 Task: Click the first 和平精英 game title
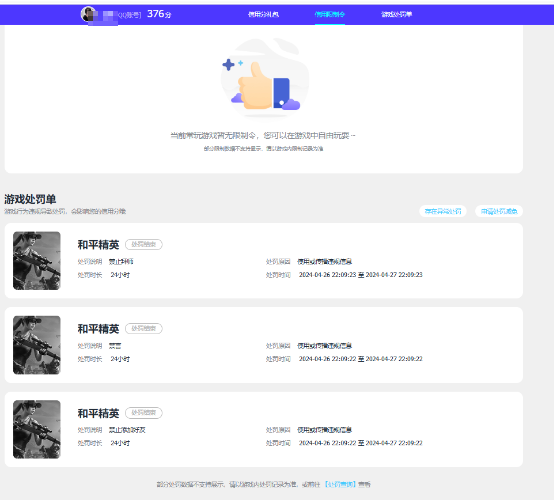point(99,245)
